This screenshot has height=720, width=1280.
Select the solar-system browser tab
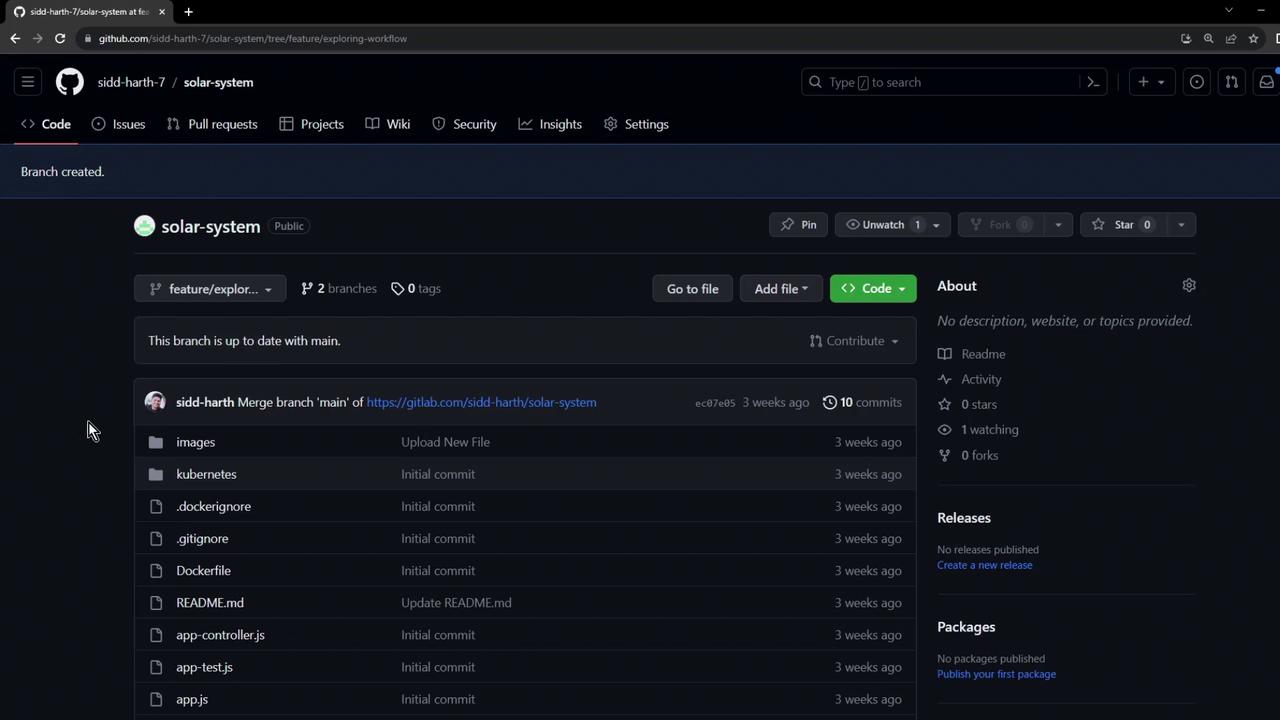pyautogui.click(x=88, y=12)
